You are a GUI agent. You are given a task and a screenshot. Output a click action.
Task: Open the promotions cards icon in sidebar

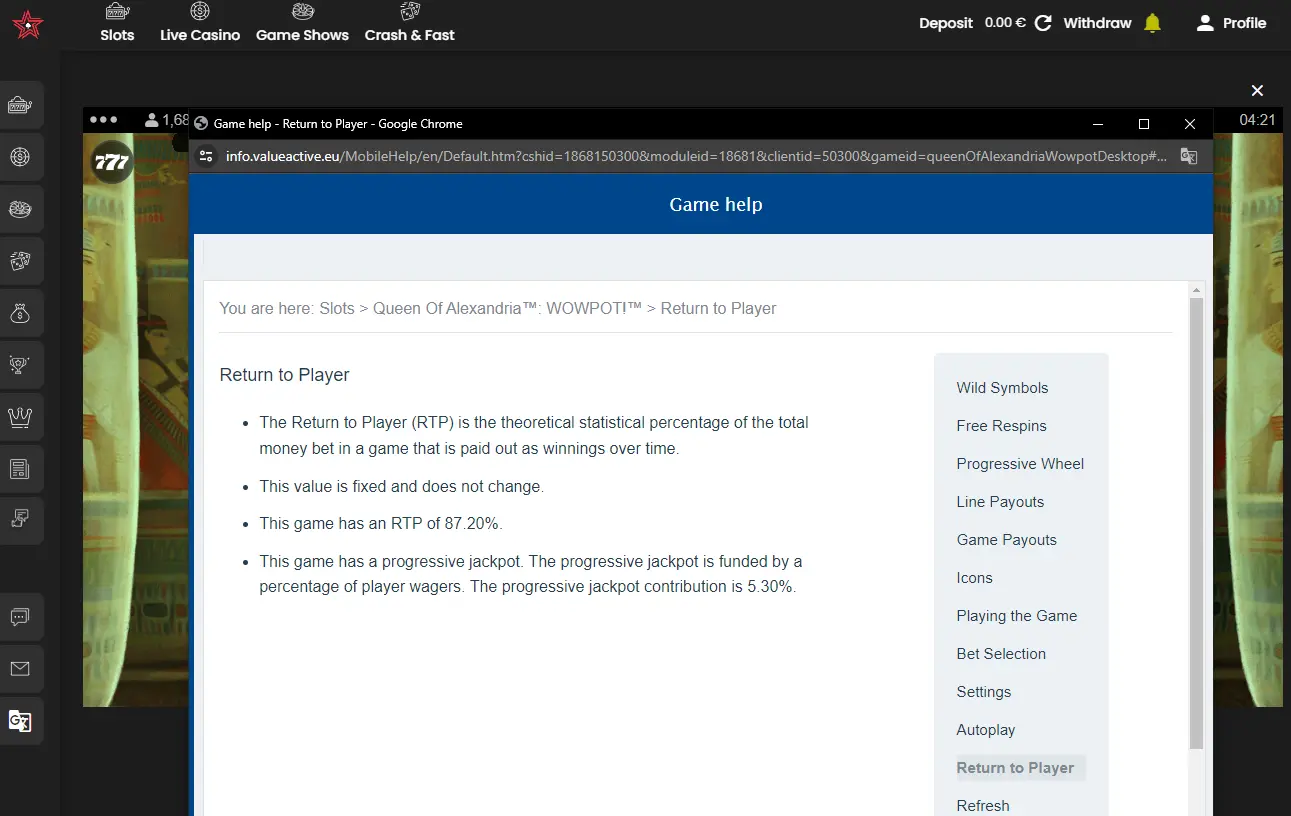pos(20,519)
